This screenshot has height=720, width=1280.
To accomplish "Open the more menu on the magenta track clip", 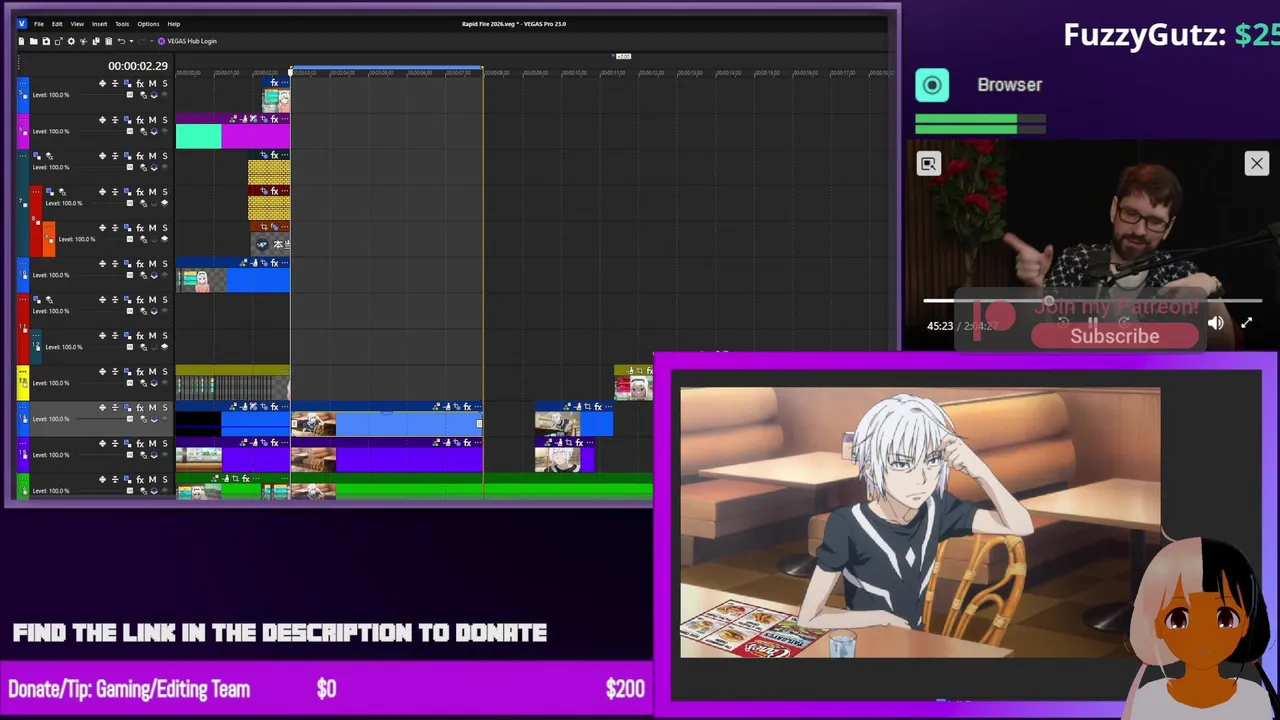I will coord(285,119).
